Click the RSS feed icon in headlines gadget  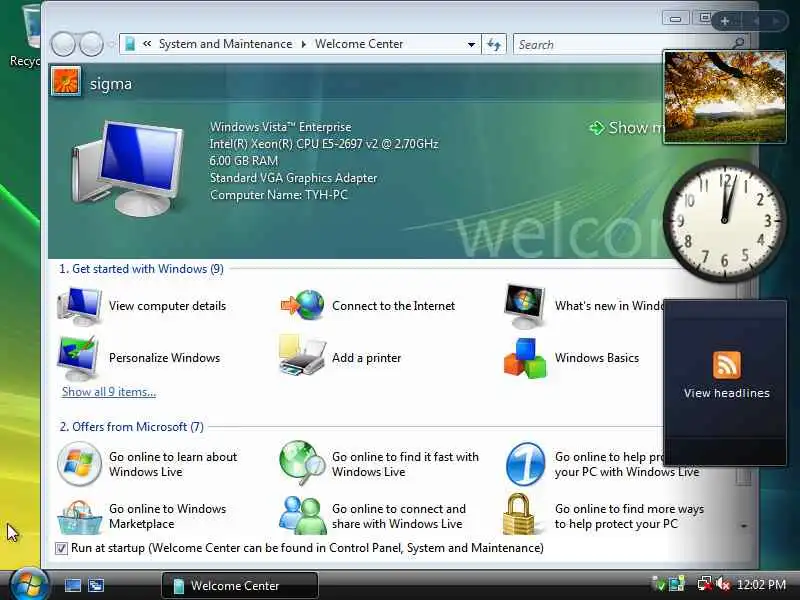[x=727, y=365]
